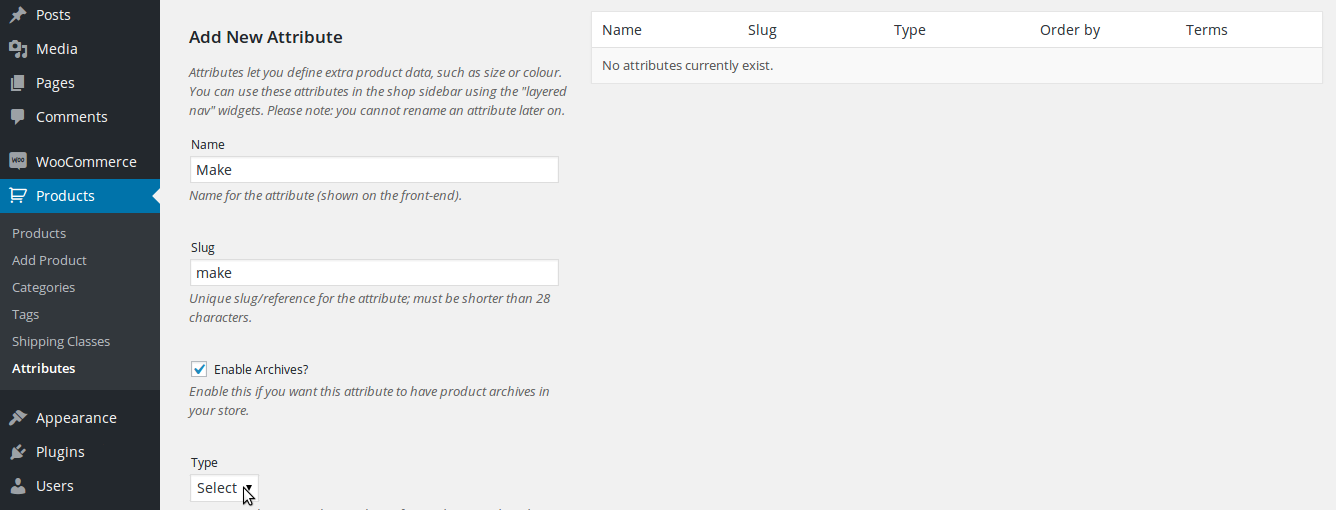Click the Comments bubble icon
1336x510 pixels.
(18, 117)
